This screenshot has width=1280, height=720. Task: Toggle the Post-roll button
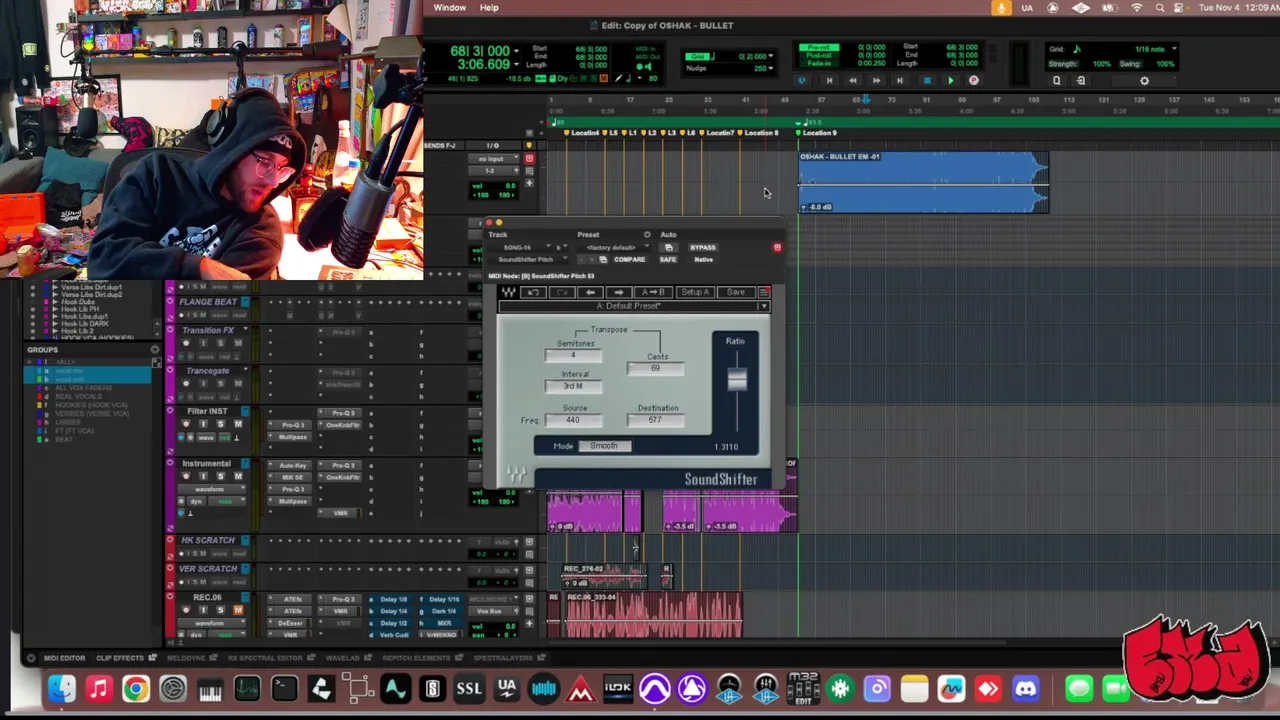coord(818,55)
